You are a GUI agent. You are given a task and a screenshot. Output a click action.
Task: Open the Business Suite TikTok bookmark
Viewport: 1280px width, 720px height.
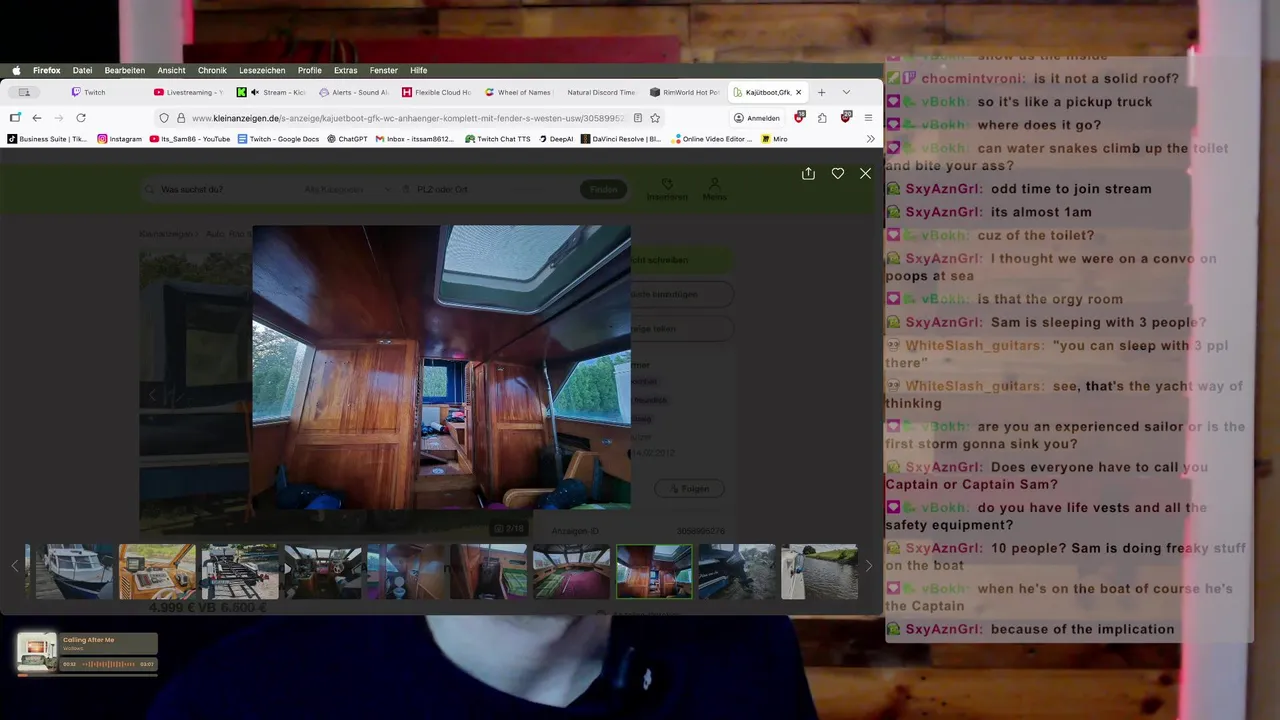point(47,139)
